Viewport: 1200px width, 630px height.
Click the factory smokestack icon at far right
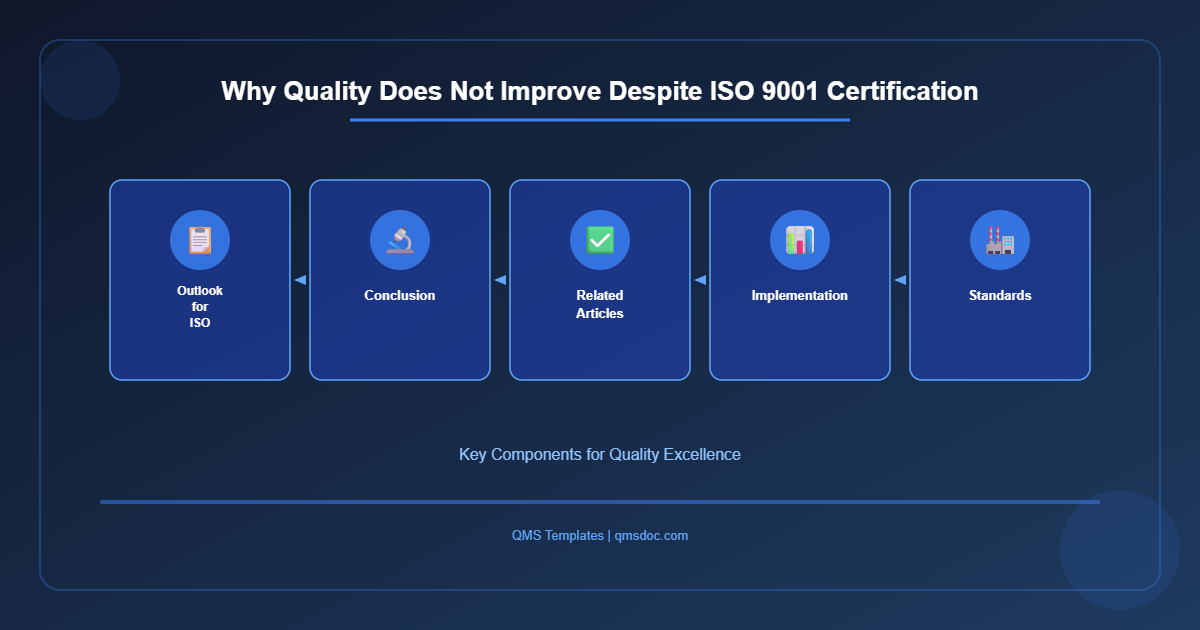1000,240
